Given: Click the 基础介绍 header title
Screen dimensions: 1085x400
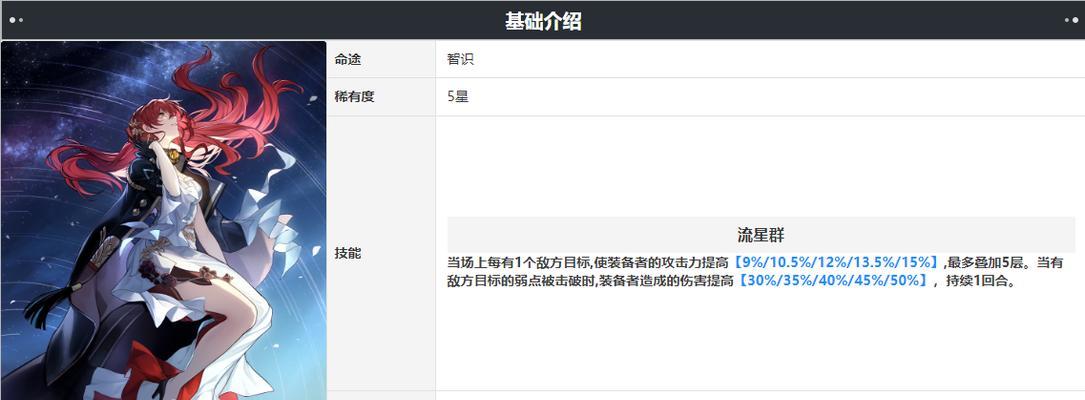Looking at the screenshot, I should click(x=542, y=21).
